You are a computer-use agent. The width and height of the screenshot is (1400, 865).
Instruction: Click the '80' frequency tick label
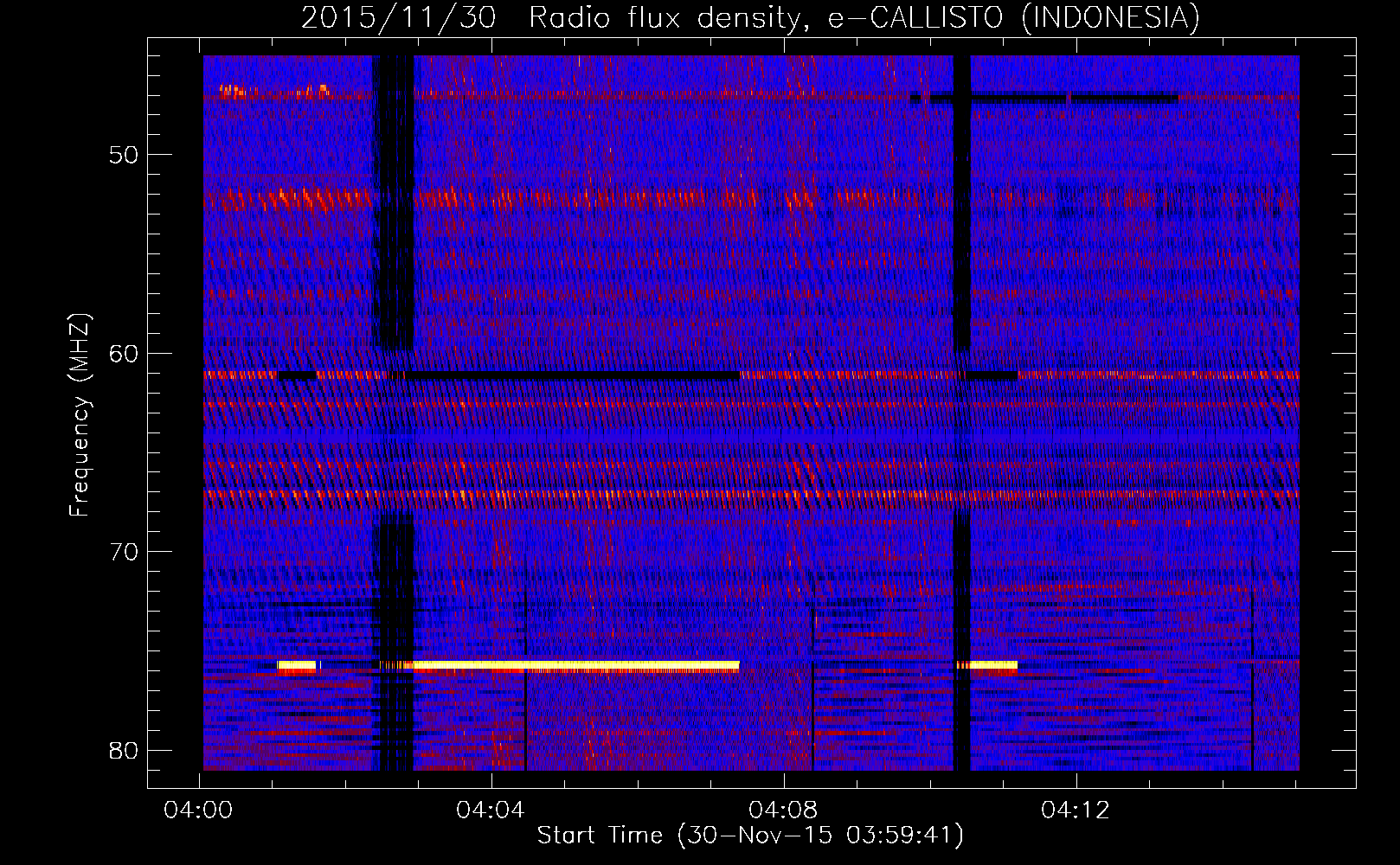pyautogui.click(x=124, y=750)
